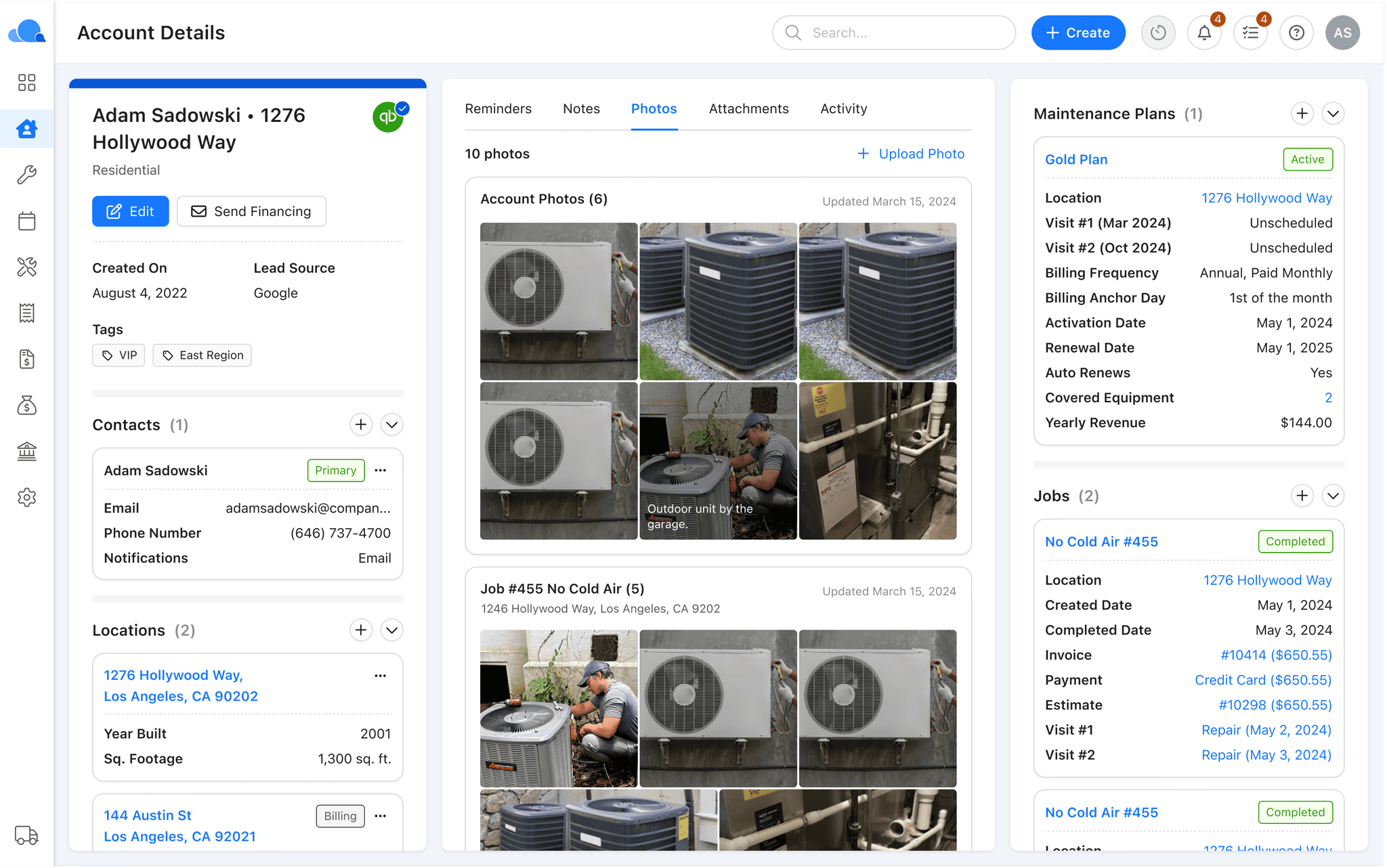Add a new location with plus button
Image resolution: width=1387 pixels, height=868 pixels.
pyautogui.click(x=361, y=630)
